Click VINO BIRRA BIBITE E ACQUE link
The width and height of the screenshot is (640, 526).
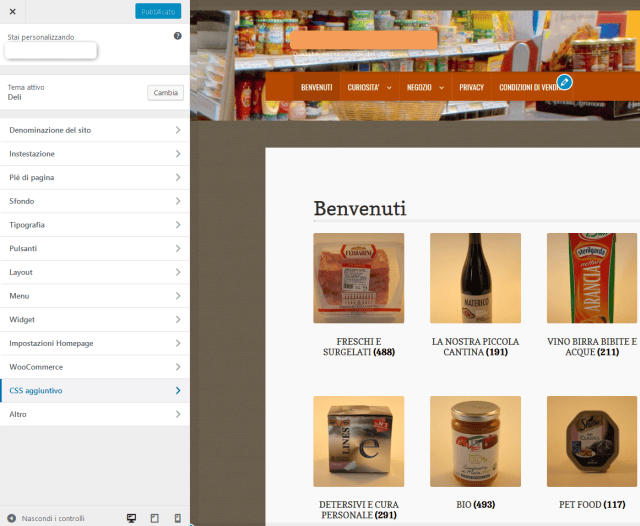(592, 346)
